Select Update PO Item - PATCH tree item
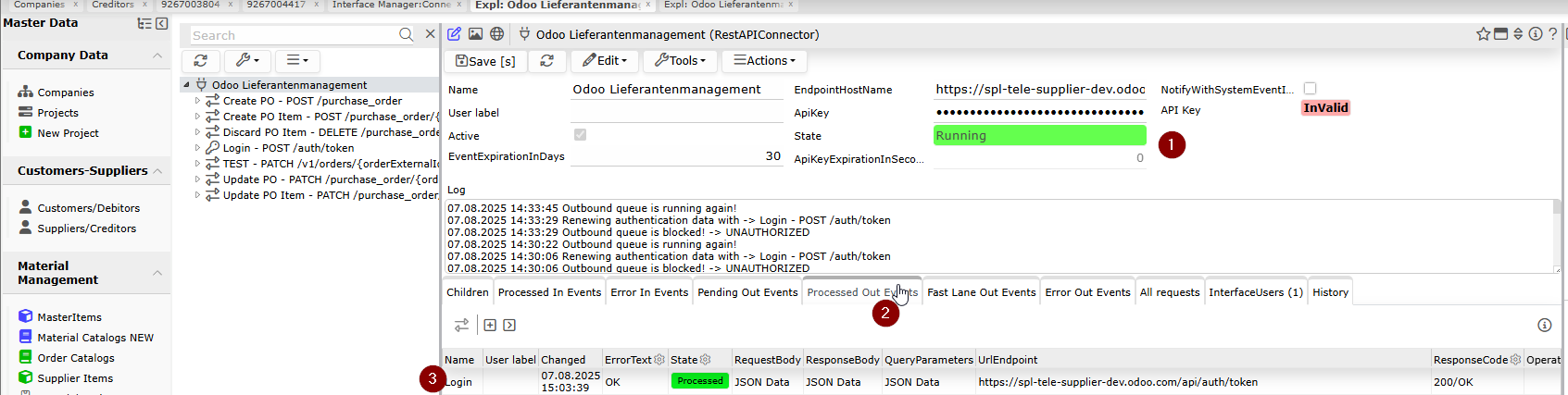Viewport: 1568px width, 395px height. click(x=330, y=195)
